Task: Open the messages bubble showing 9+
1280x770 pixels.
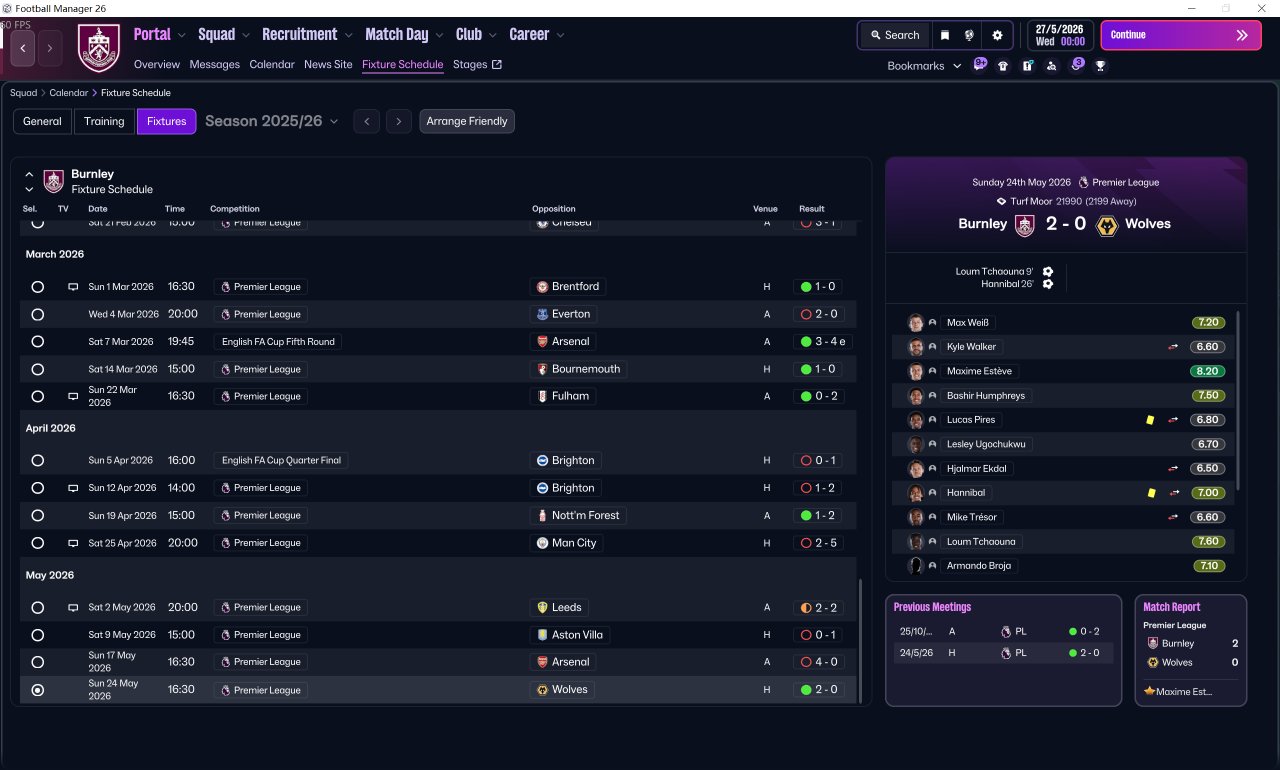Action: click(980, 65)
